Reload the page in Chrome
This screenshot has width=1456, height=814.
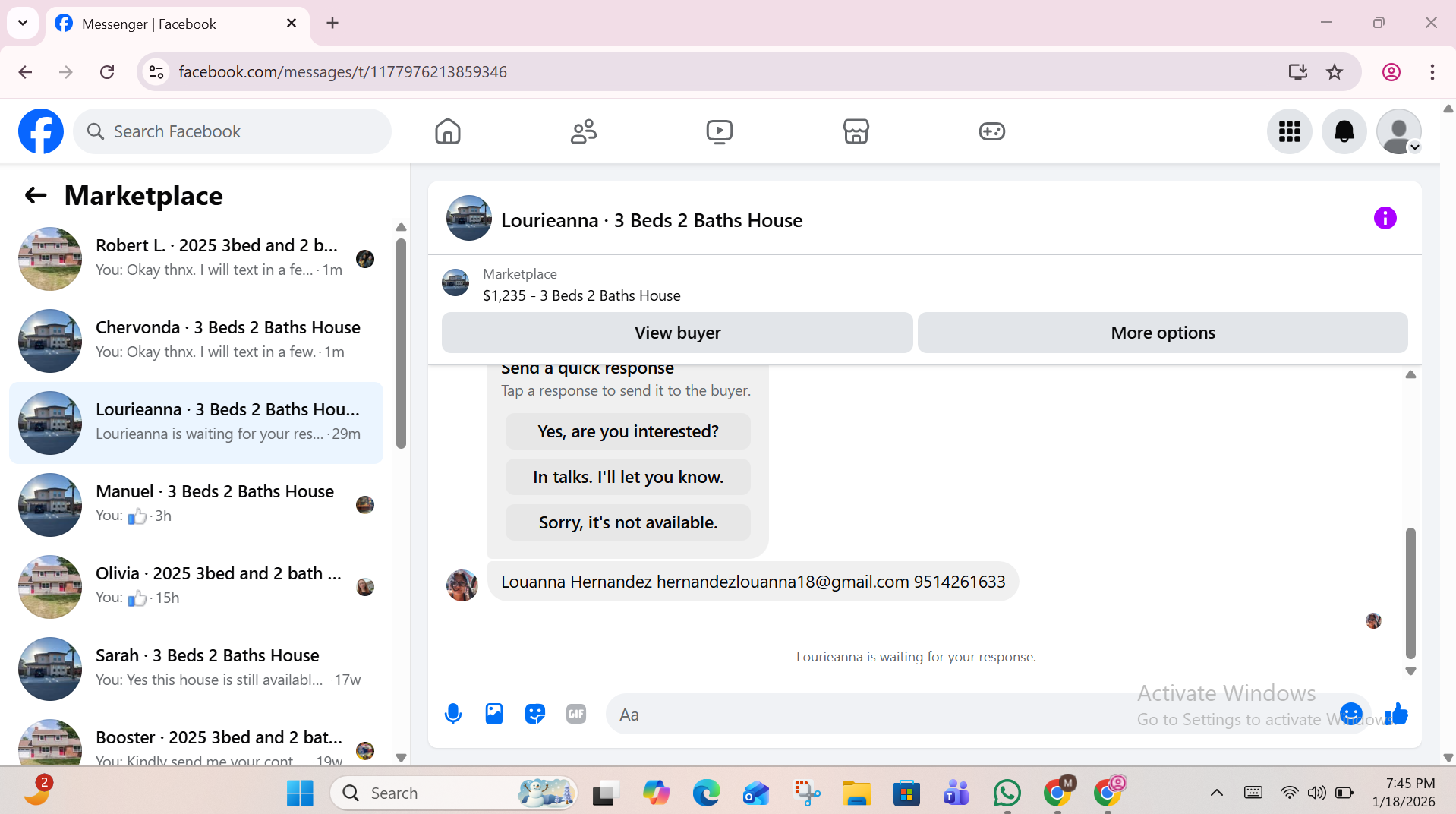pyautogui.click(x=107, y=72)
